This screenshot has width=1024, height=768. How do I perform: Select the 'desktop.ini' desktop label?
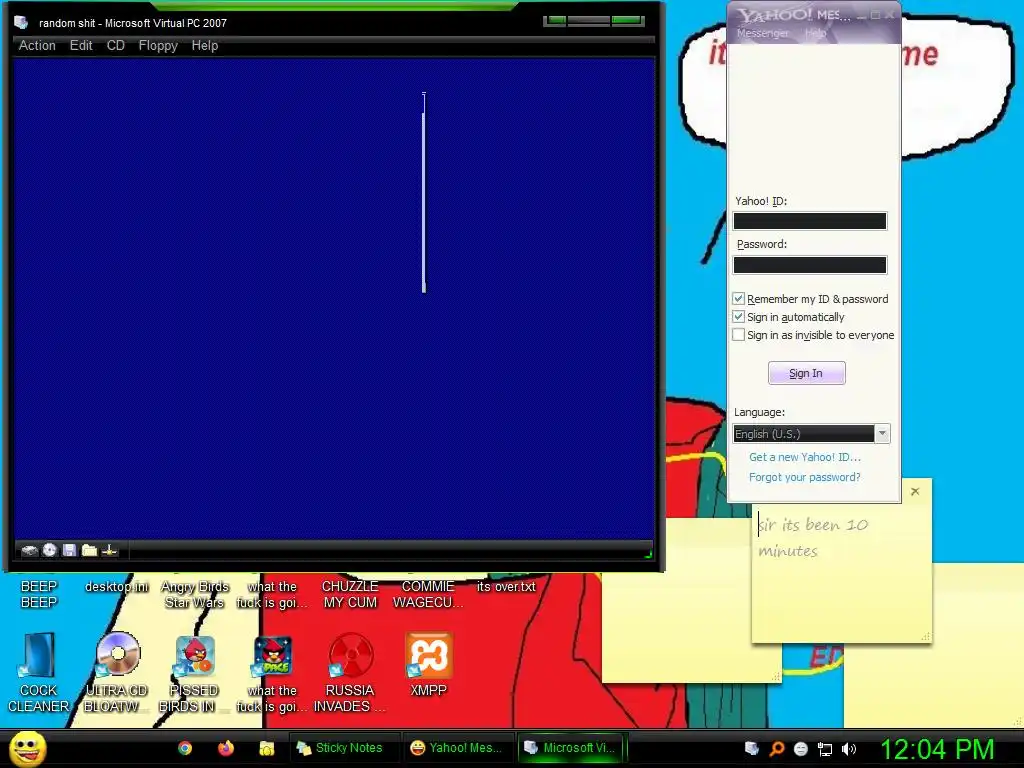[117, 586]
